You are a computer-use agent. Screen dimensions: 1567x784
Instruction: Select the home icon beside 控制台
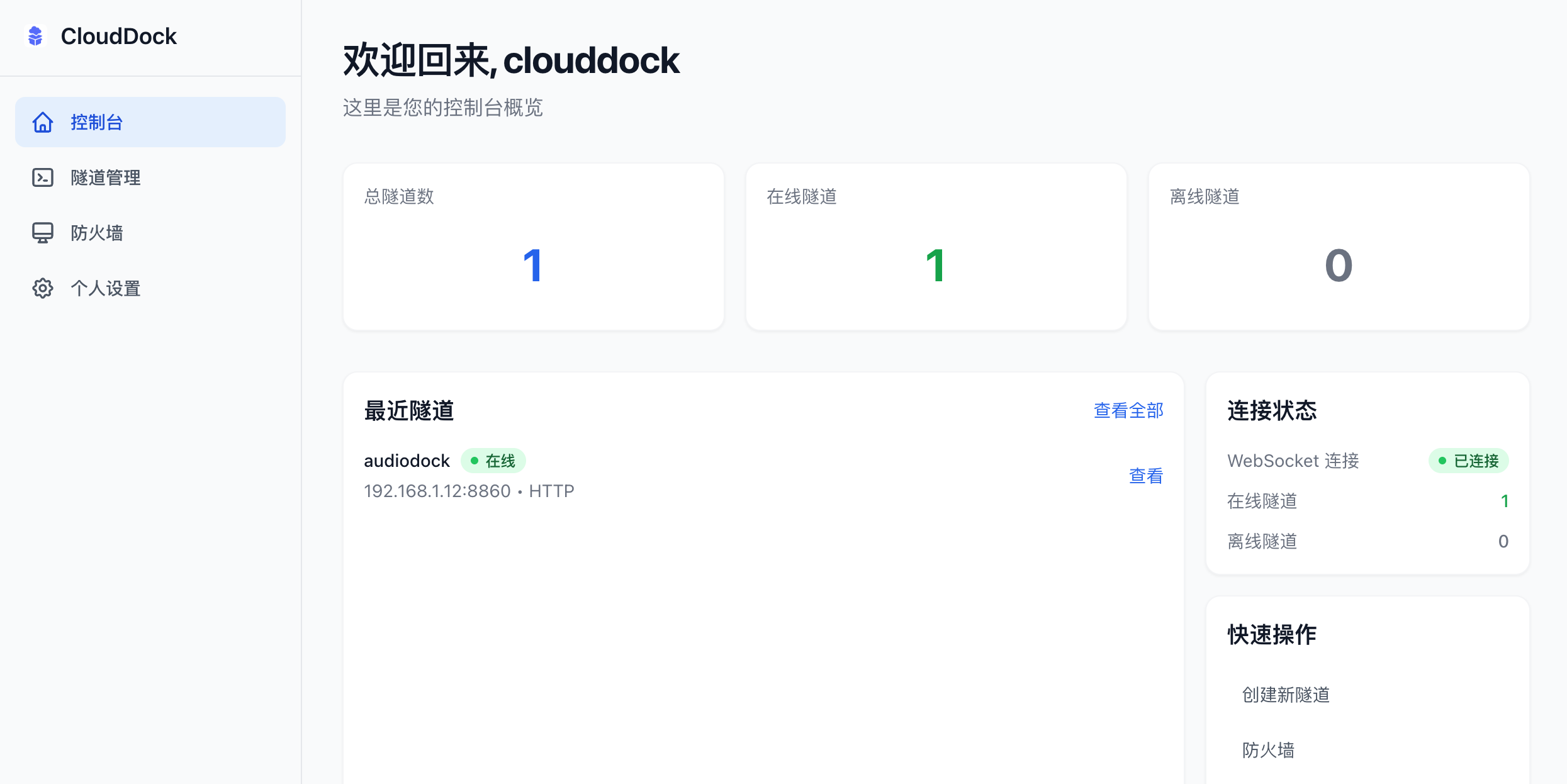click(x=42, y=122)
